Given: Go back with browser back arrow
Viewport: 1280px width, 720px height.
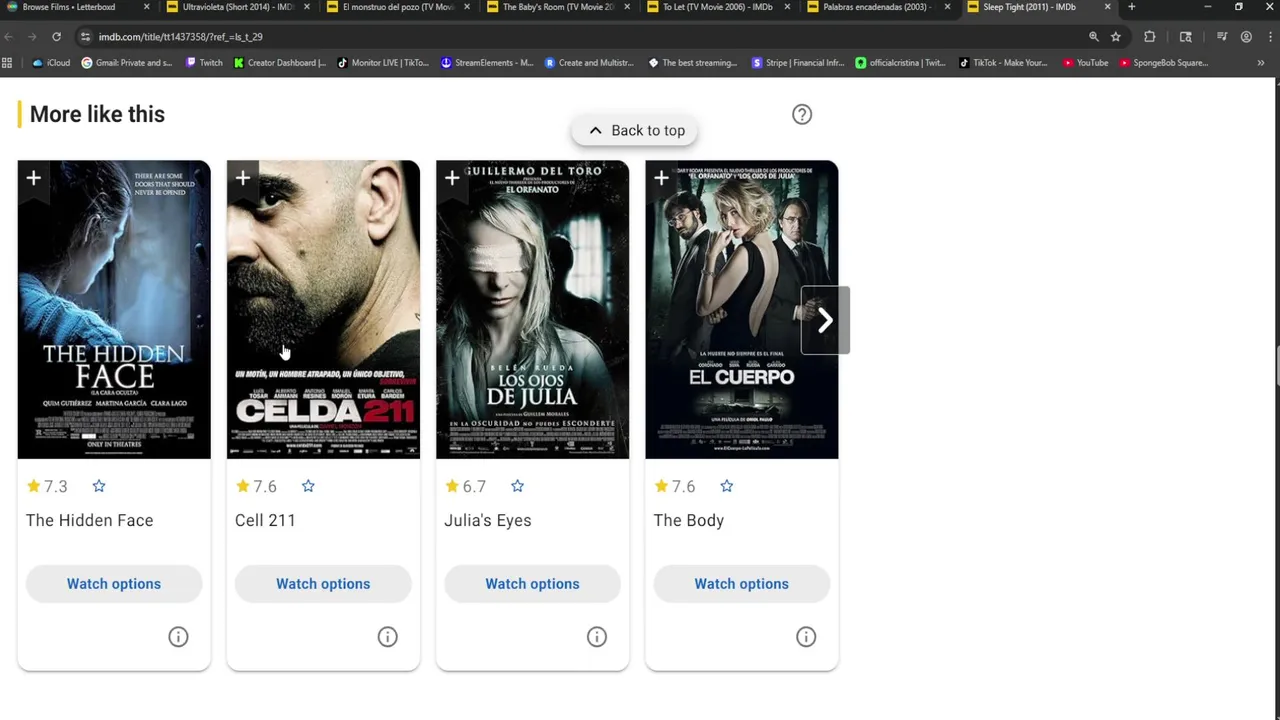Looking at the screenshot, I should tap(9, 37).
